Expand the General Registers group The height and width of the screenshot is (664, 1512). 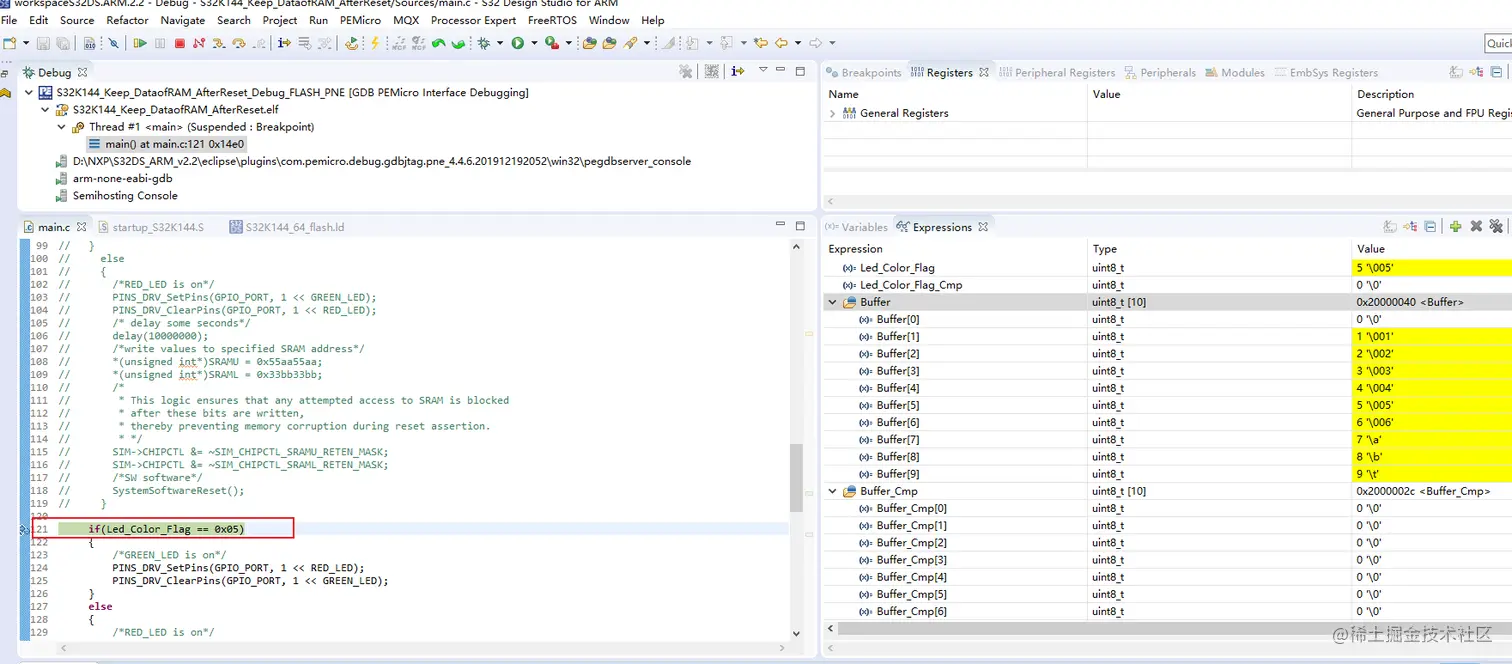[x=832, y=114]
